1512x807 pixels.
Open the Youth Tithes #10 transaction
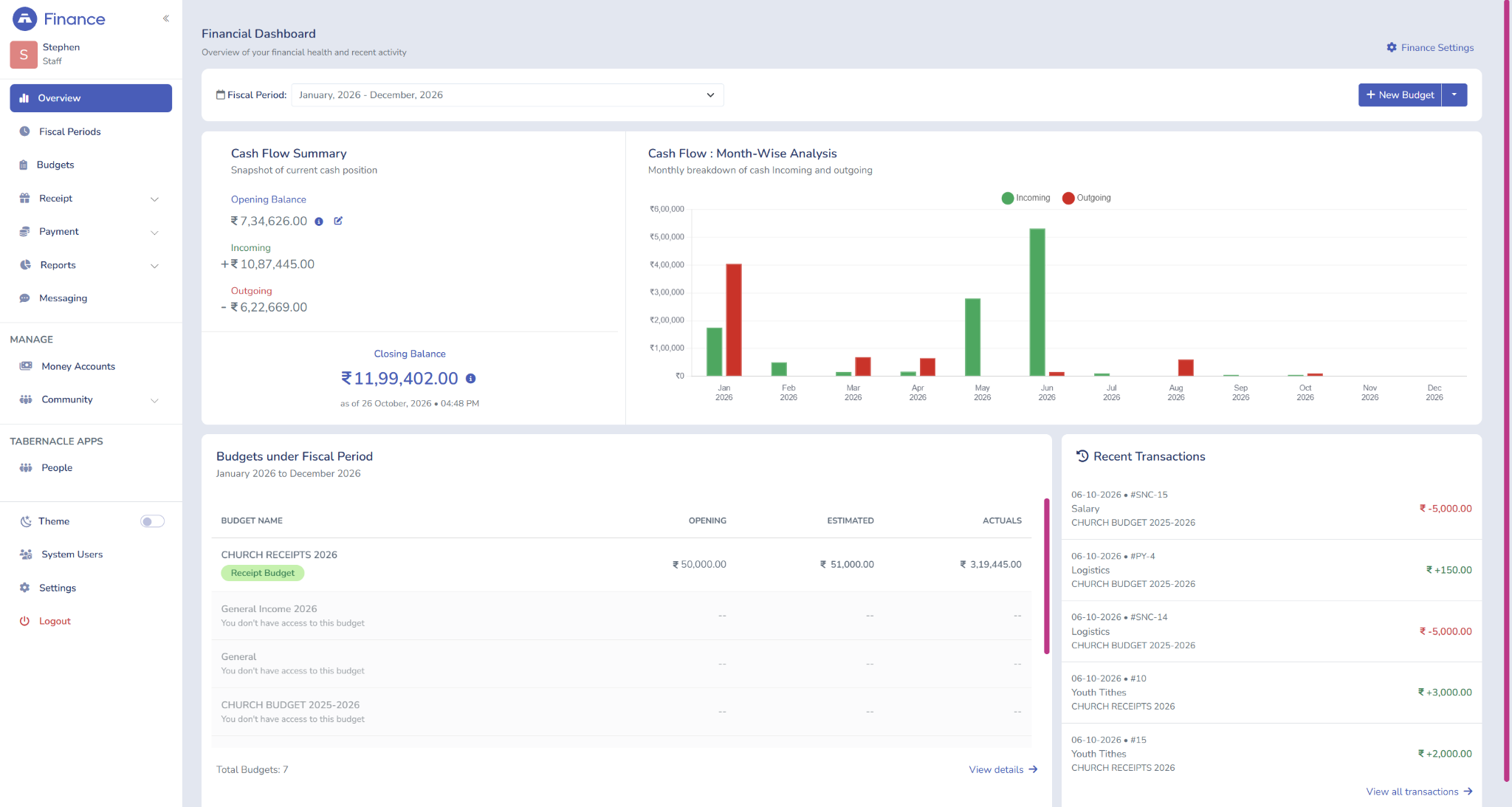(x=1271, y=693)
